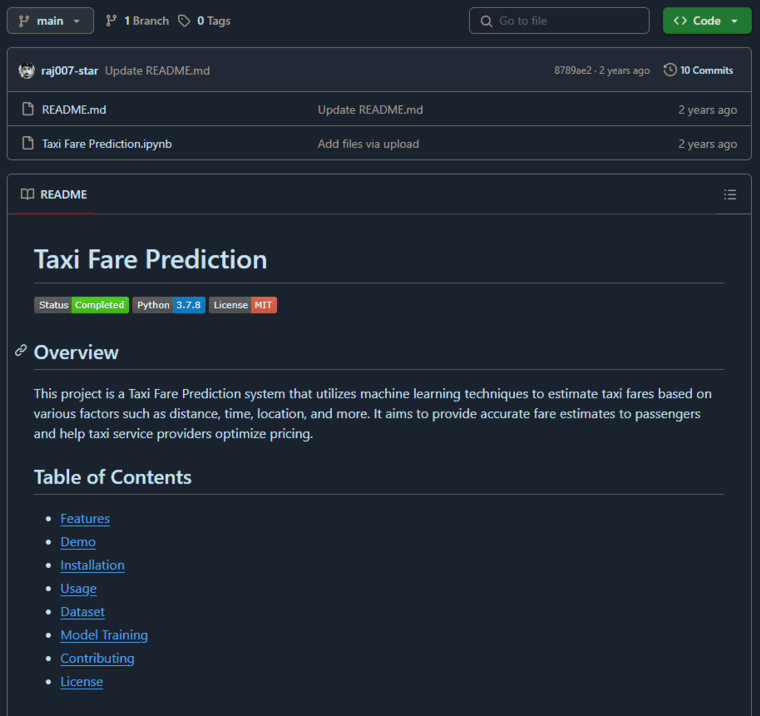Focus the Go to file search field

click(559, 21)
